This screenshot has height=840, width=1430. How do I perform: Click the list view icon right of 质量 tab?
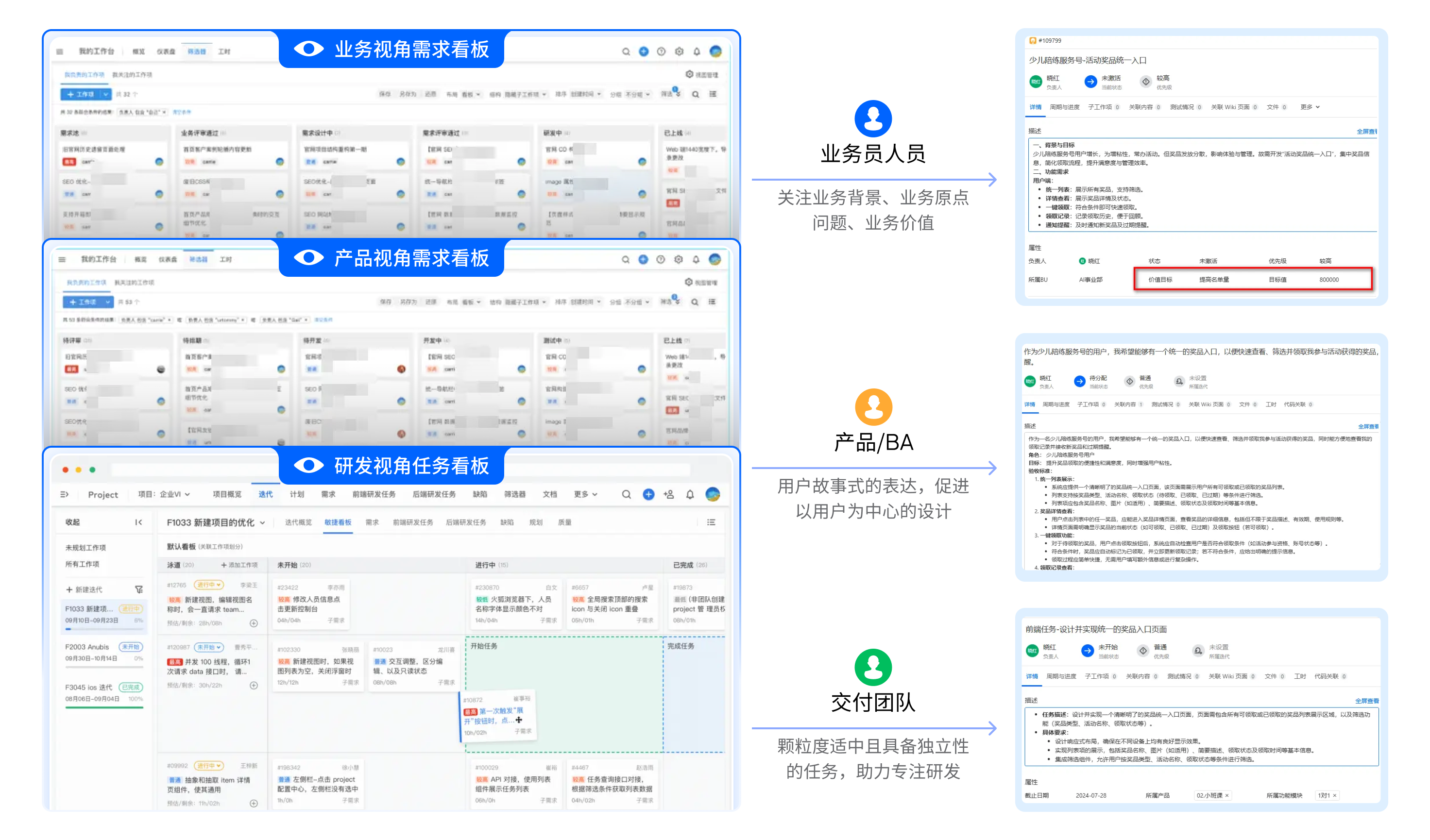pos(711,522)
